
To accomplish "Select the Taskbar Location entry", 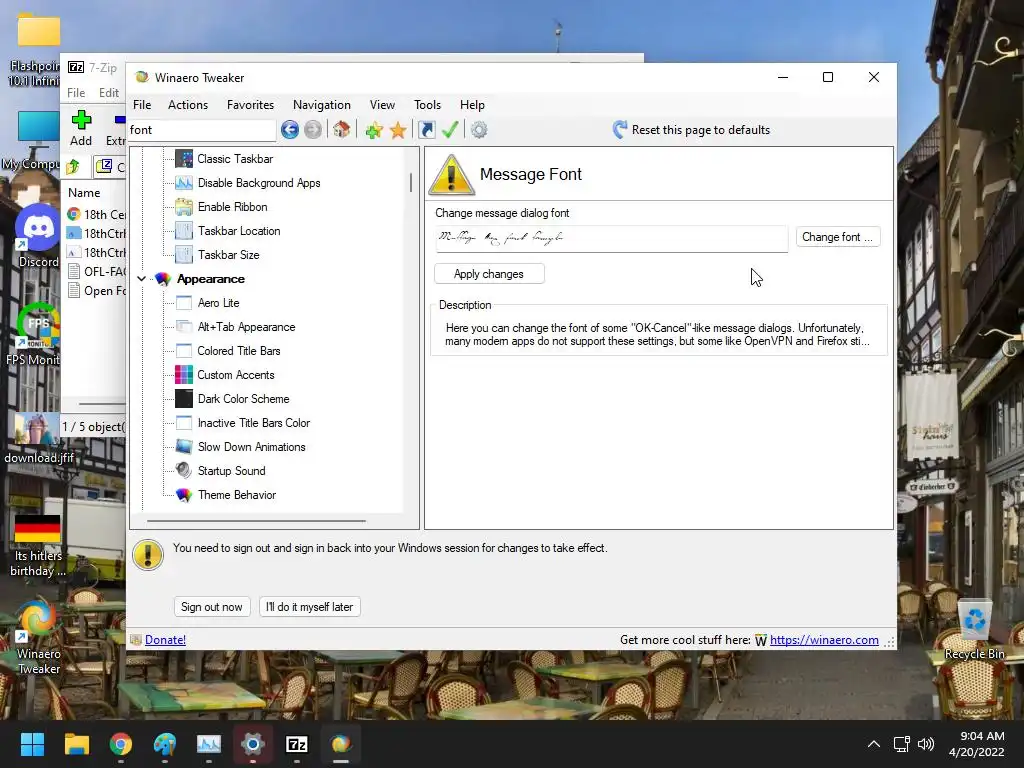I will (x=239, y=231).
